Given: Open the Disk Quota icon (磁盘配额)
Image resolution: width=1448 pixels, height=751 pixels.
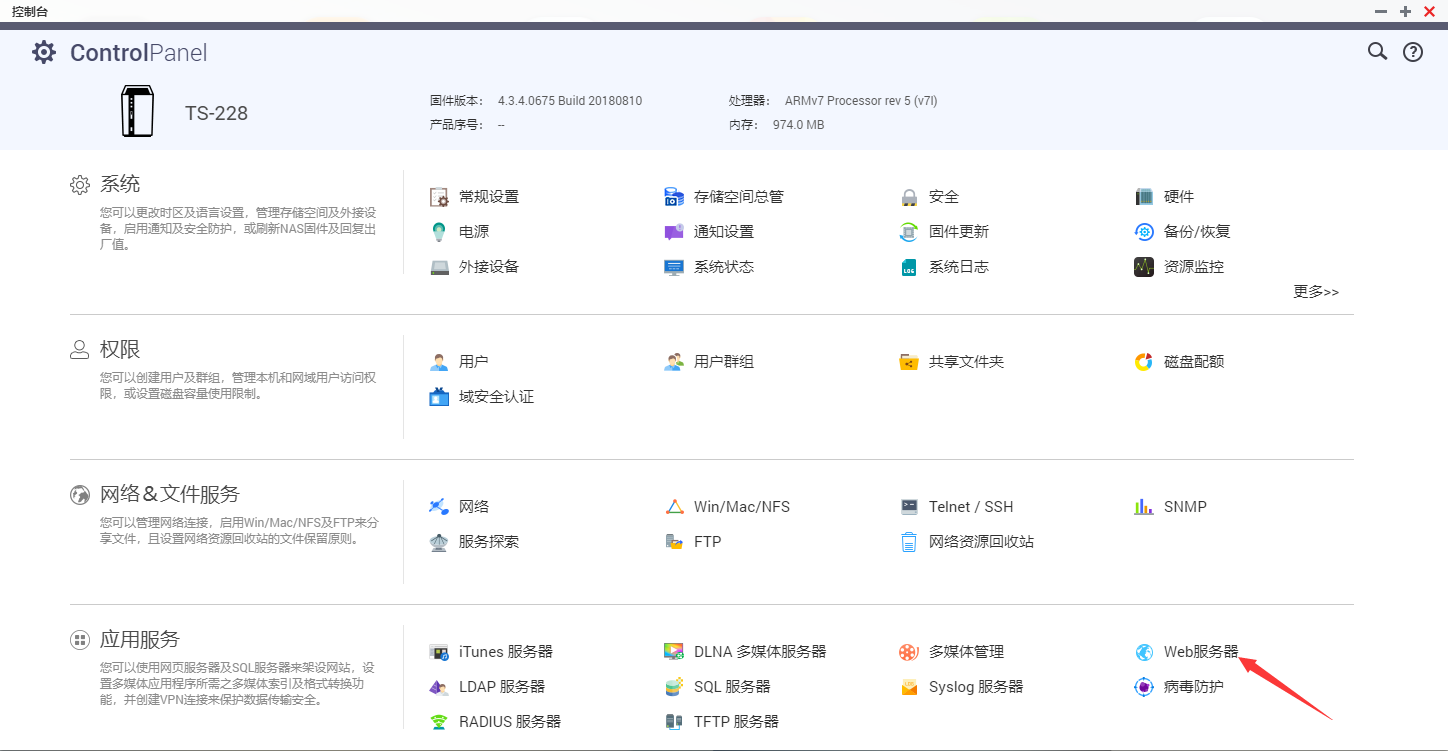Looking at the screenshot, I should coord(1144,362).
